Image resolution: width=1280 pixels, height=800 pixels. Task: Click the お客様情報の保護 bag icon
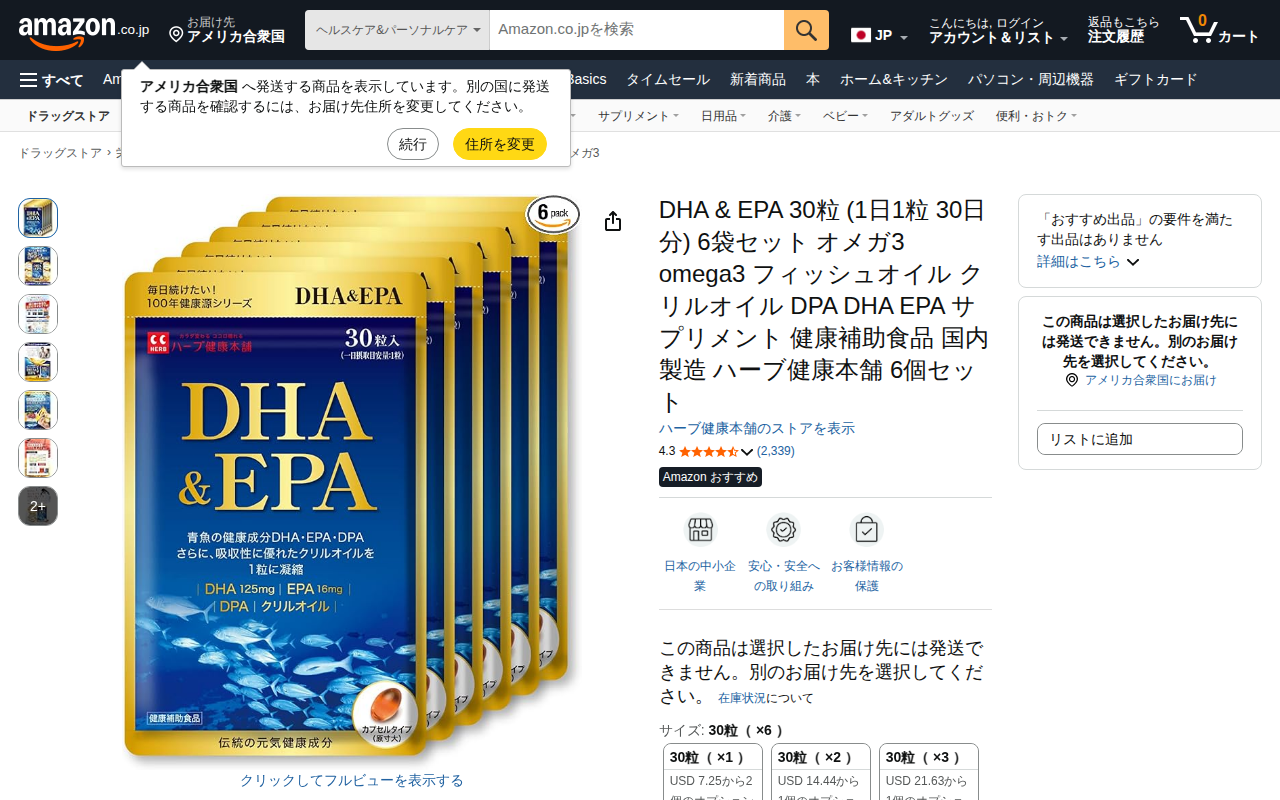coord(867,529)
